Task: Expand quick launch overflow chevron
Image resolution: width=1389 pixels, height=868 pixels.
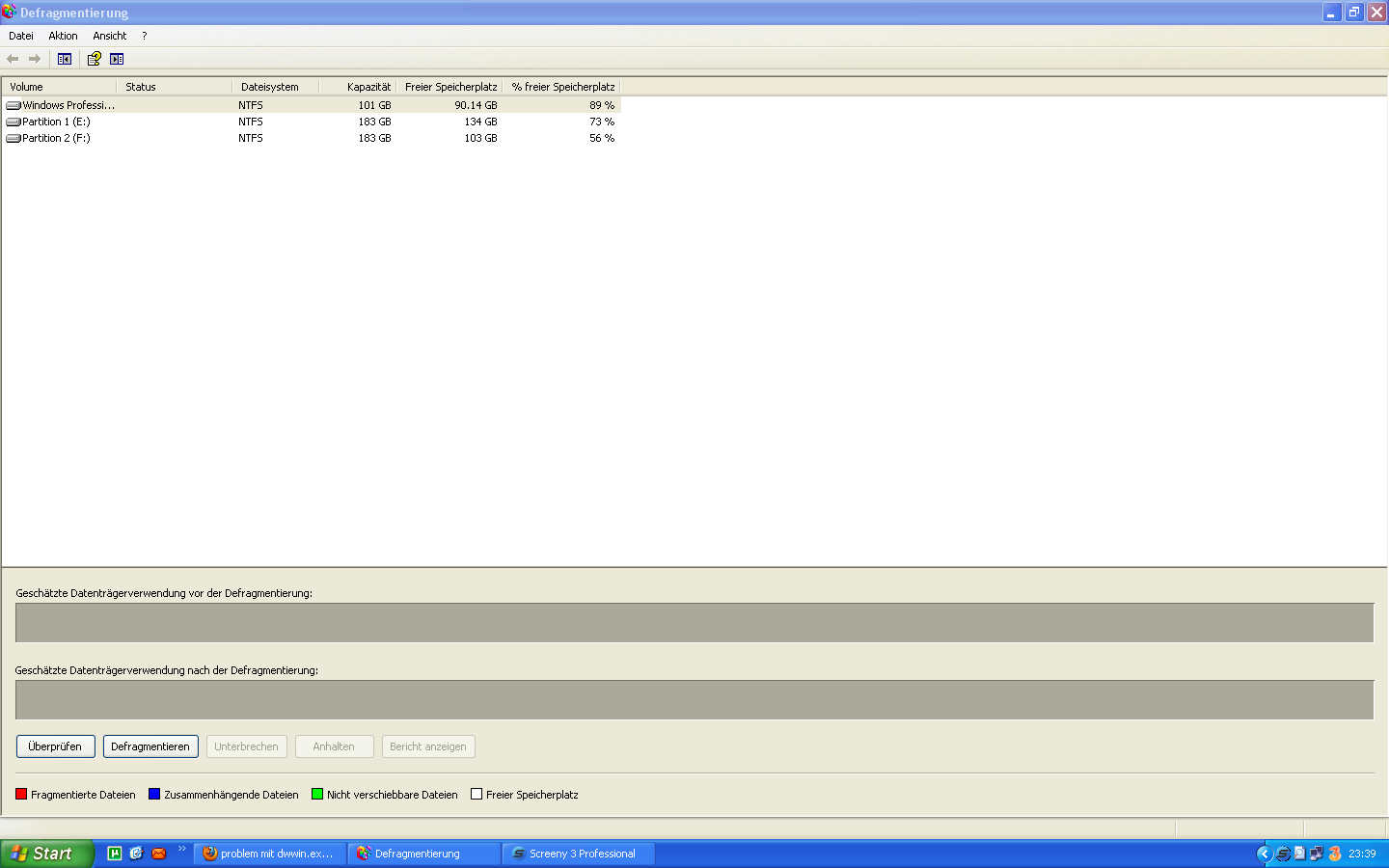Action: pos(182,849)
